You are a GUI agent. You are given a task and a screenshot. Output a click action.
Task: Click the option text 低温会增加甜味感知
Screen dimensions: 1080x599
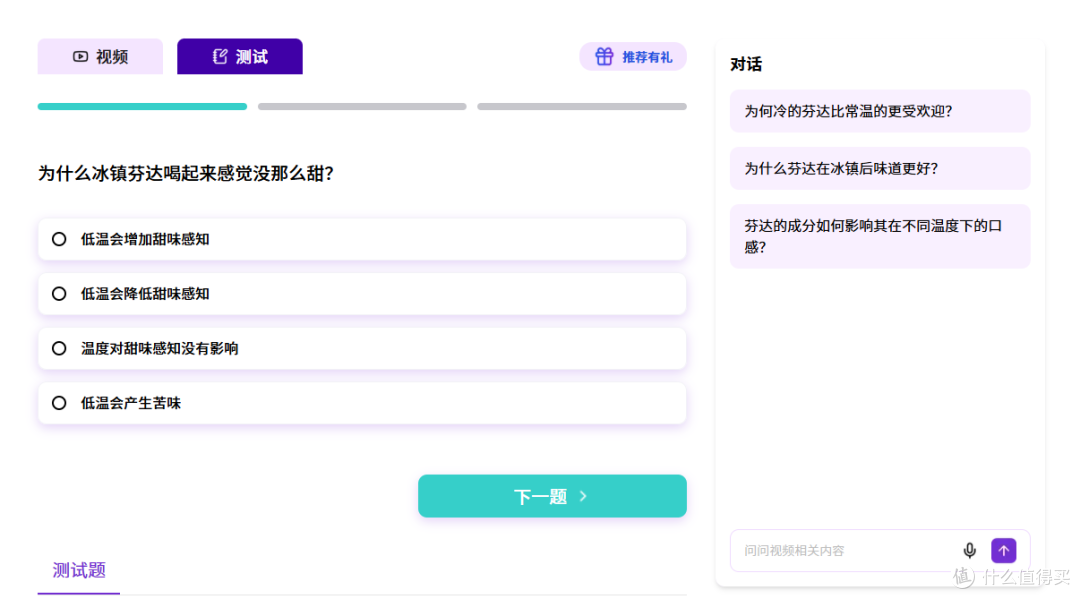click(145, 239)
